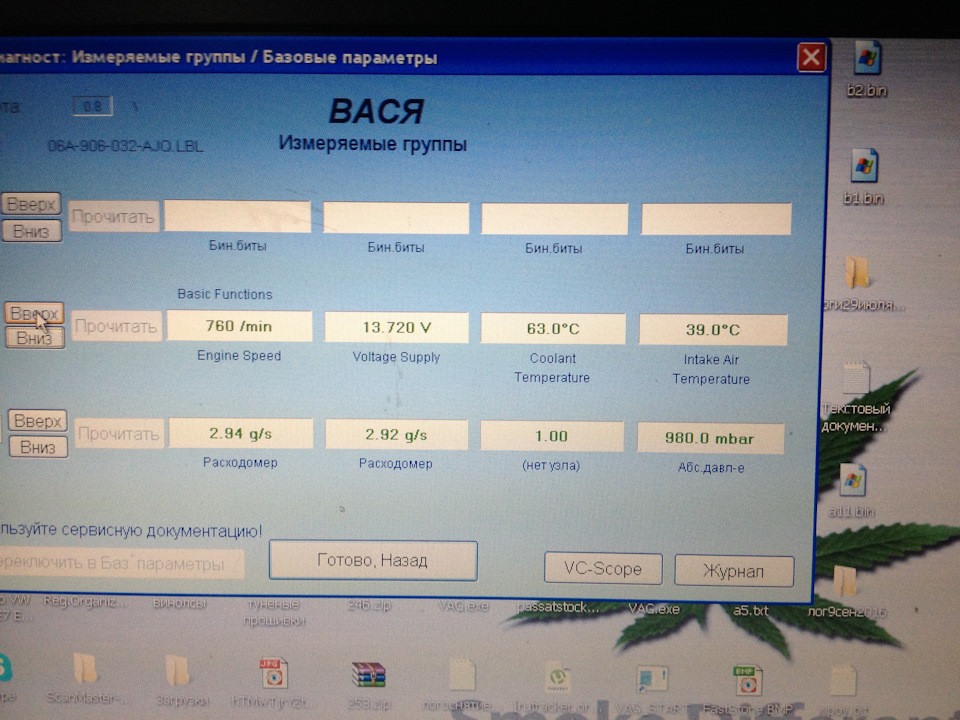Click Вниз beside Расходомер row
The width and height of the screenshot is (960, 720).
38,447
